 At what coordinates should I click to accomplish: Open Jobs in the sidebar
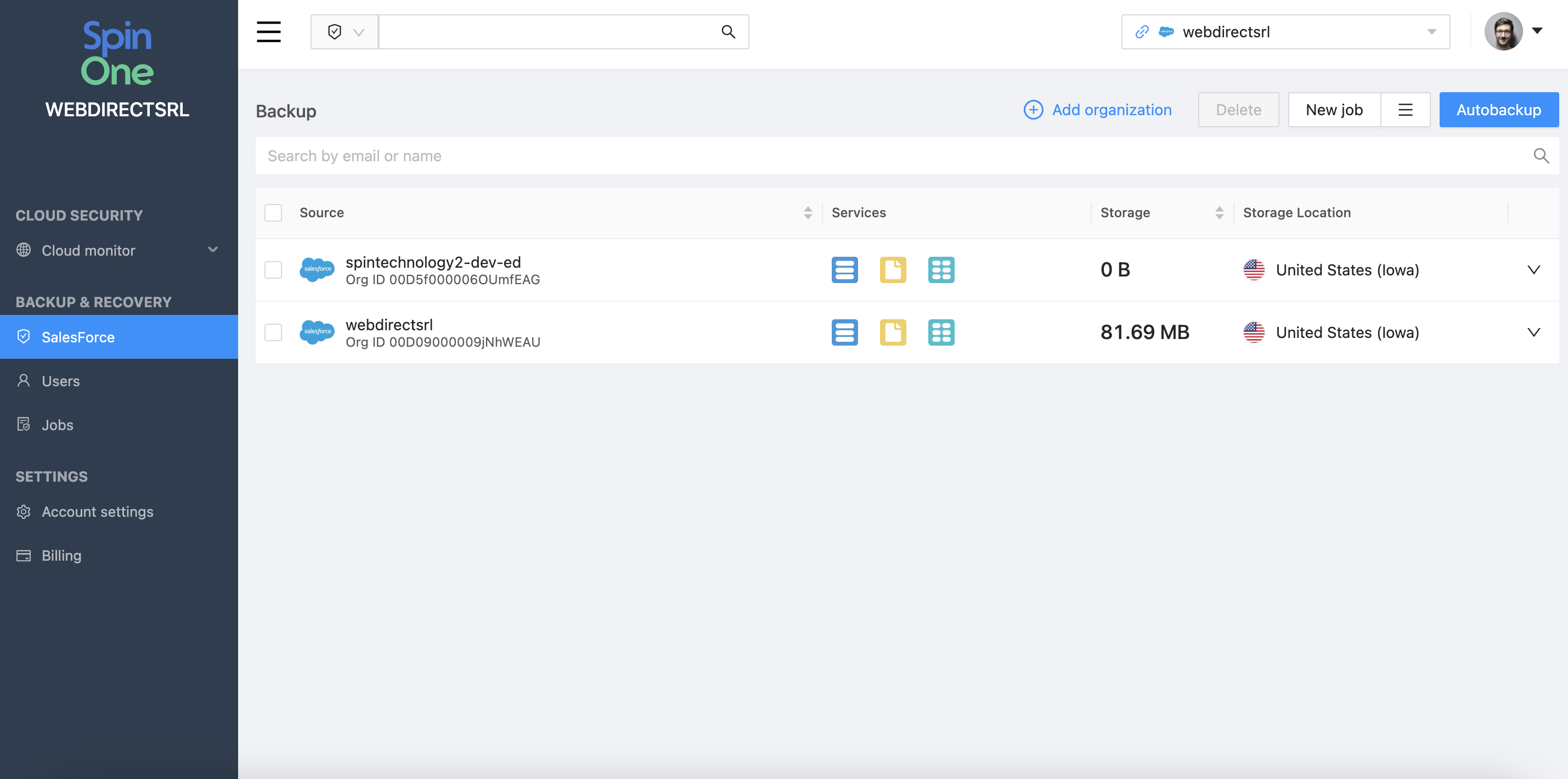(x=57, y=425)
